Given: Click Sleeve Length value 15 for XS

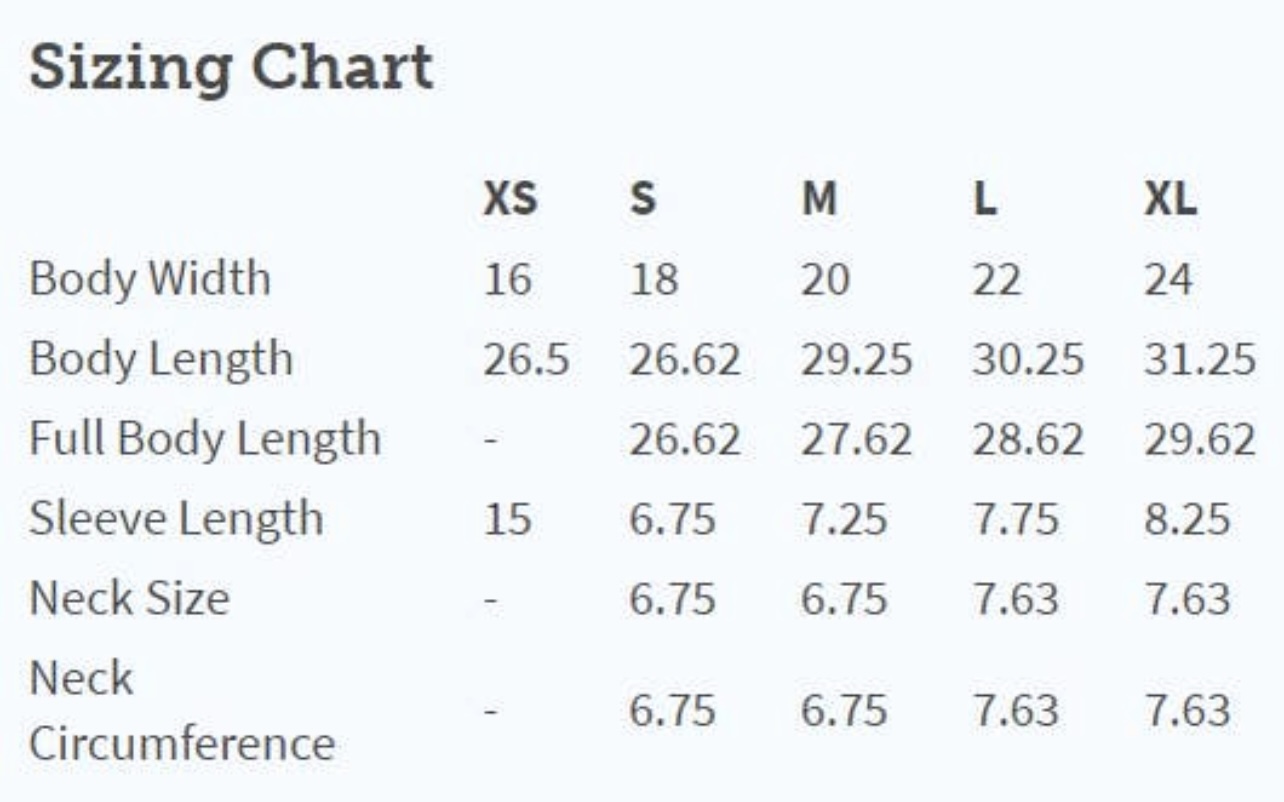Looking at the screenshot, I should pyautogui.click(x=507, y=519).
